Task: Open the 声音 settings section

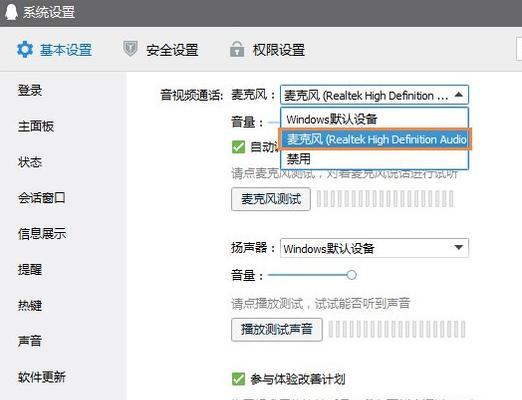Action: point(30,341)
